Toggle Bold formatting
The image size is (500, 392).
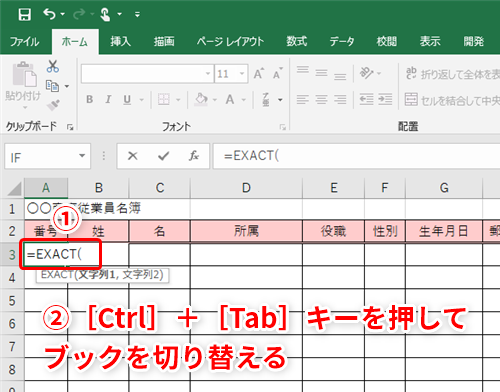point(89,99)
